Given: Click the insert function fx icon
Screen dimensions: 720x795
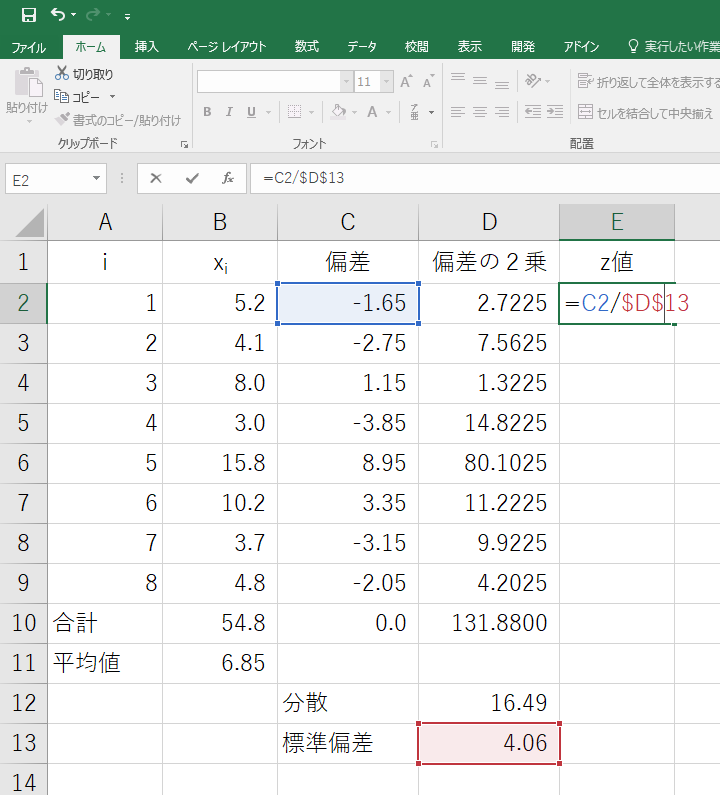Looking at the screenshot, I should pos(228,178).
